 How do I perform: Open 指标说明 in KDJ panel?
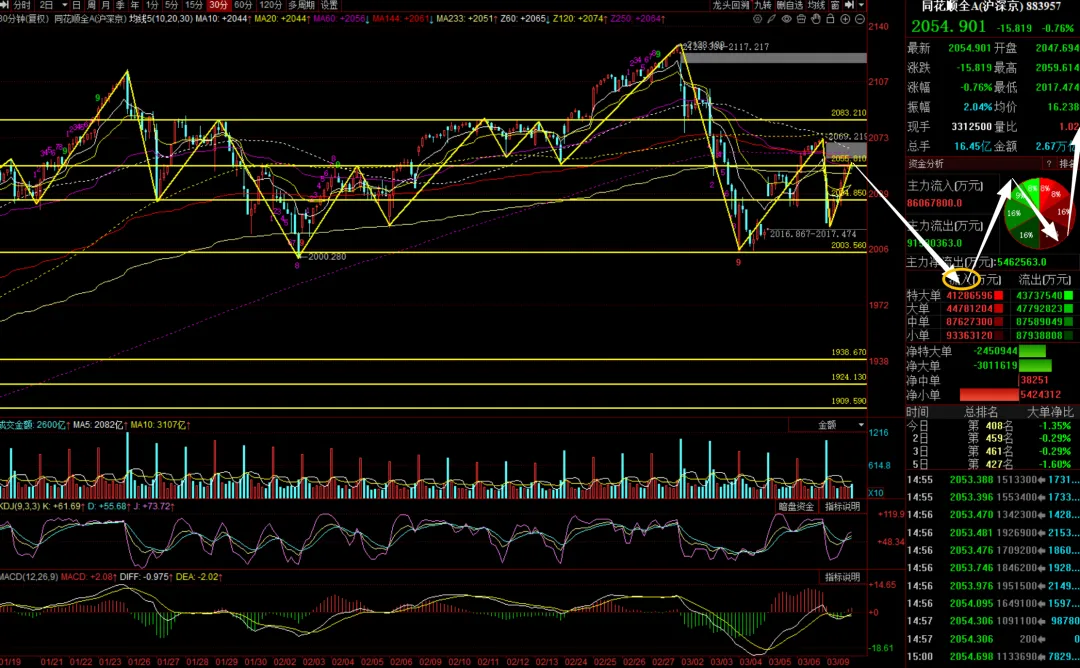842,506
